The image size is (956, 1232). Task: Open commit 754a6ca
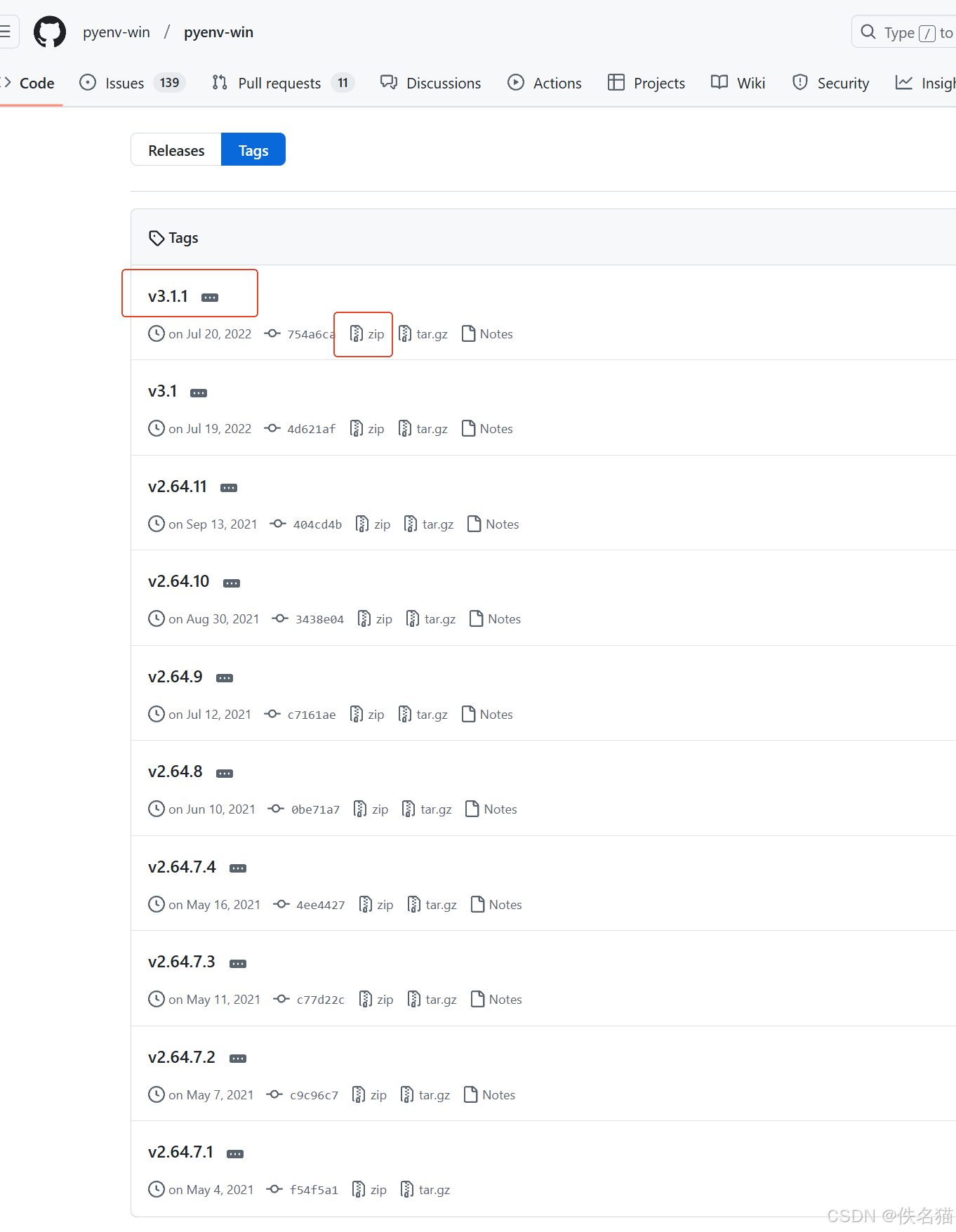click(x=300, y=334)
